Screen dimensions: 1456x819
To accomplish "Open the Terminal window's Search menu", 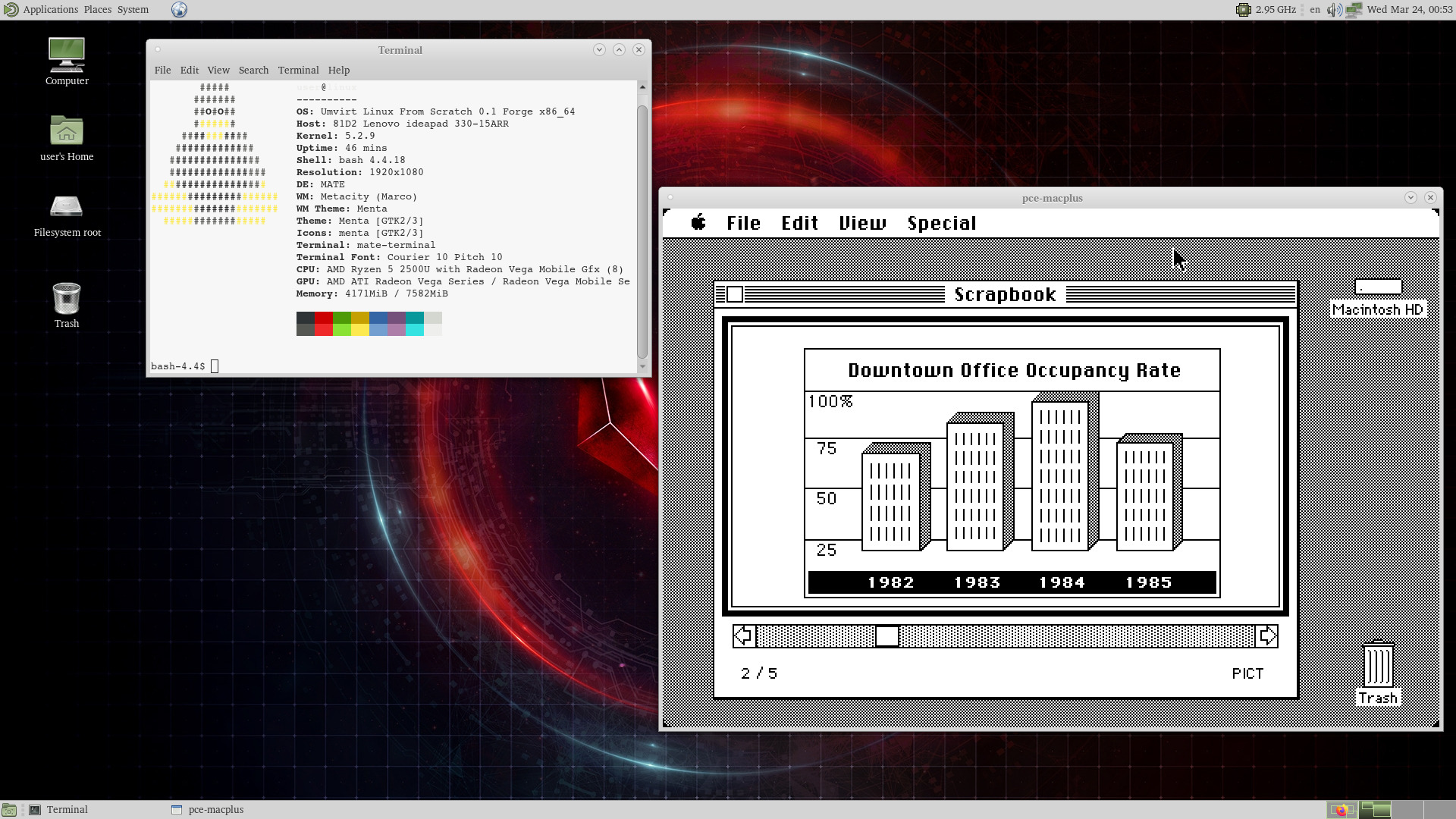I will point(253,70).
